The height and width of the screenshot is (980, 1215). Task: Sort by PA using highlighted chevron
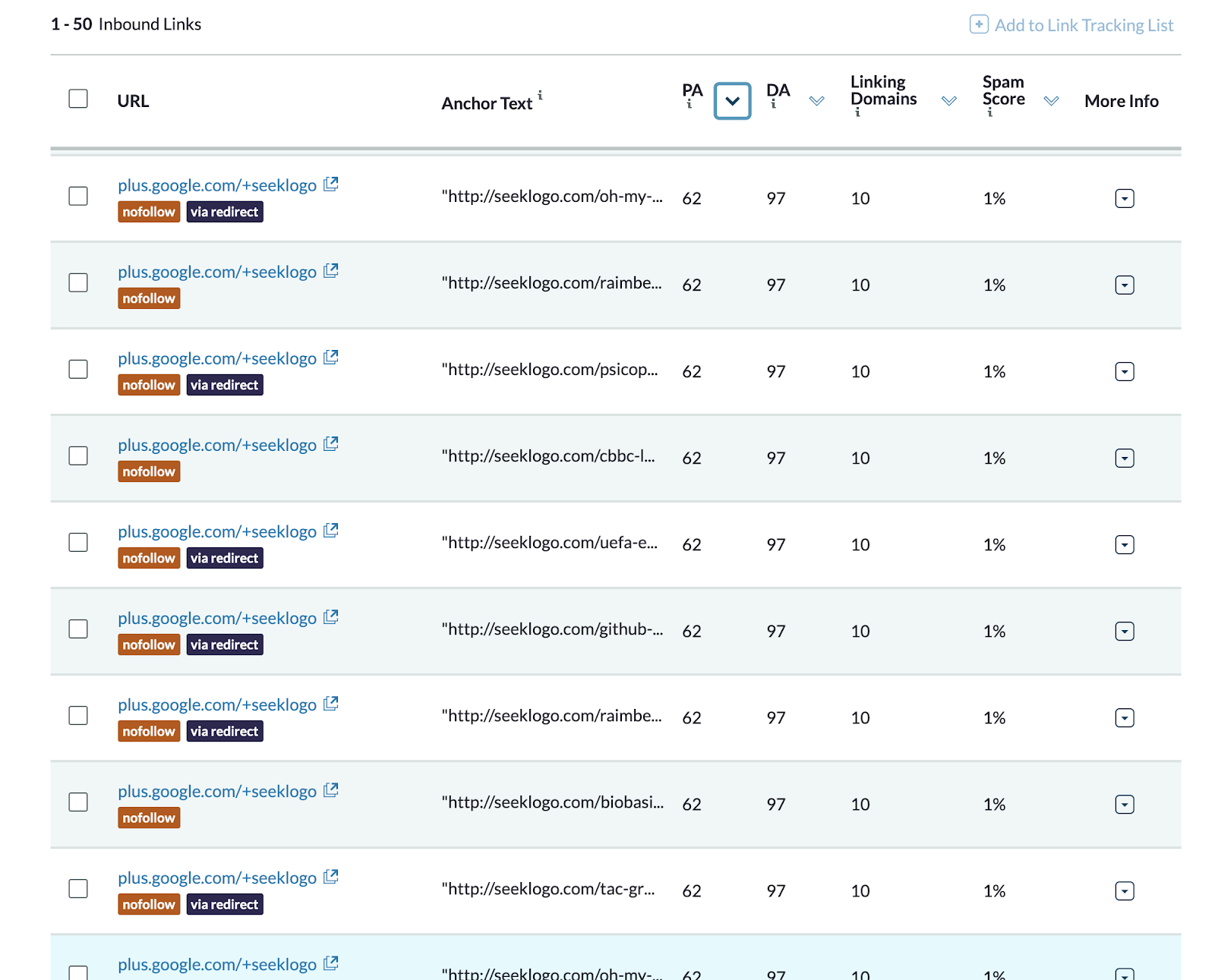732,101
